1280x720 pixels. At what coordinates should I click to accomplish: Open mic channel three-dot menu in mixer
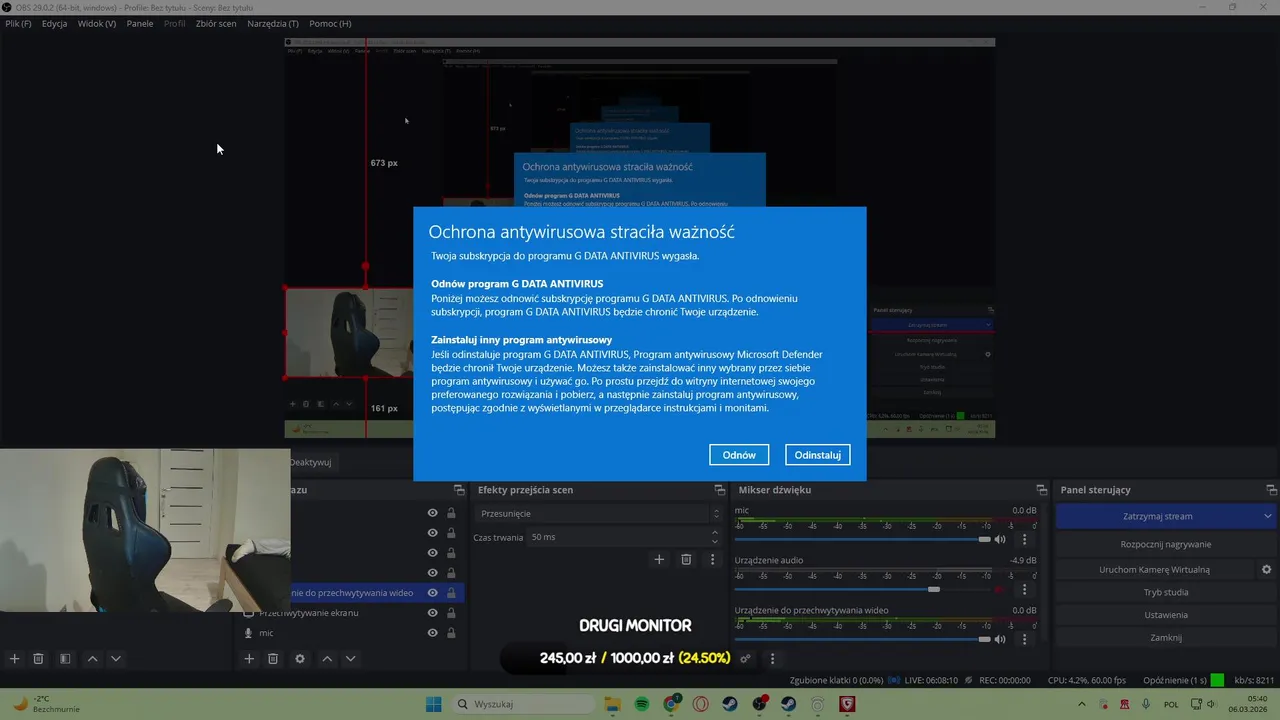click(1024, 539)
